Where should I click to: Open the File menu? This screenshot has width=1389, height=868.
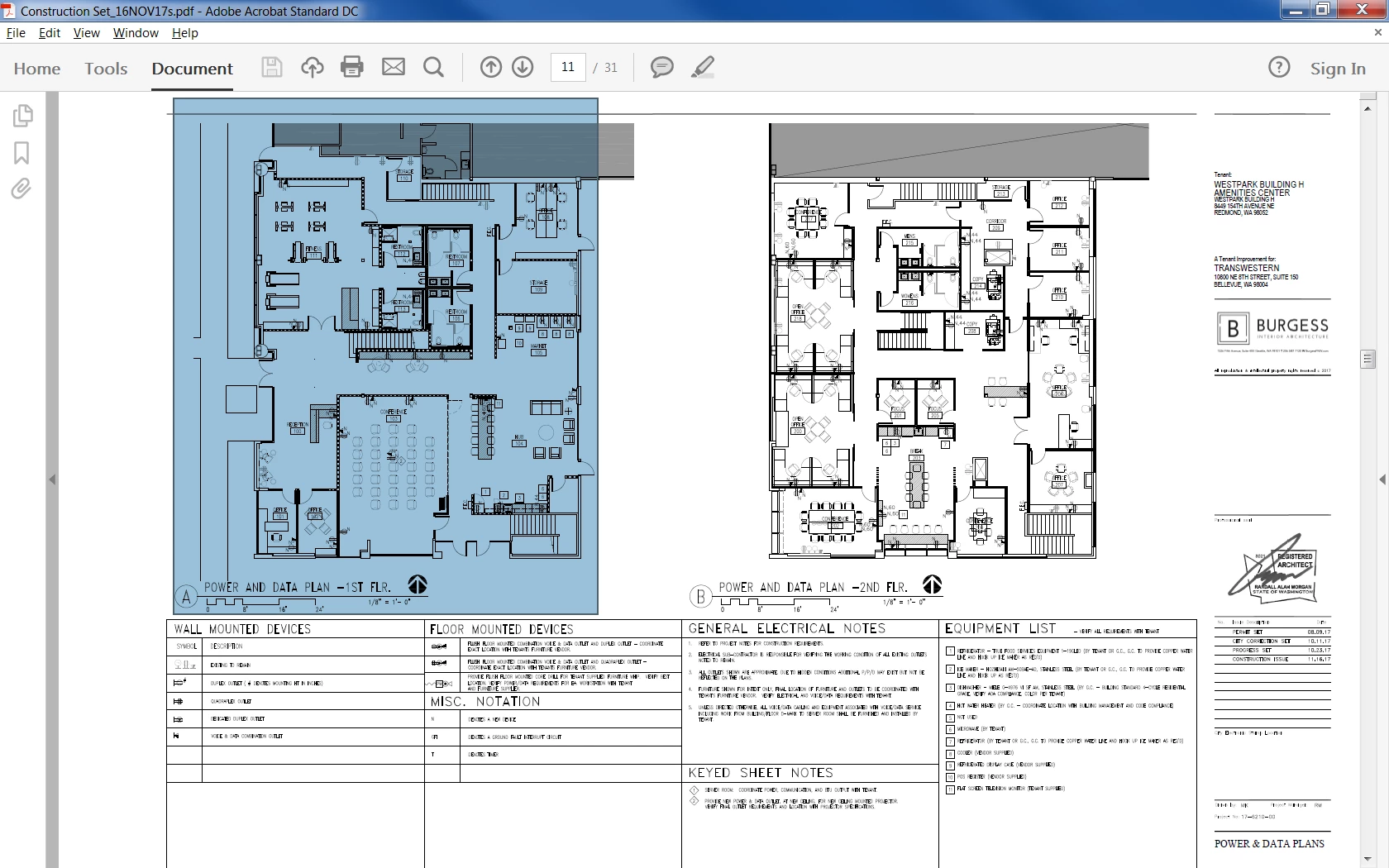pos(16,33)
